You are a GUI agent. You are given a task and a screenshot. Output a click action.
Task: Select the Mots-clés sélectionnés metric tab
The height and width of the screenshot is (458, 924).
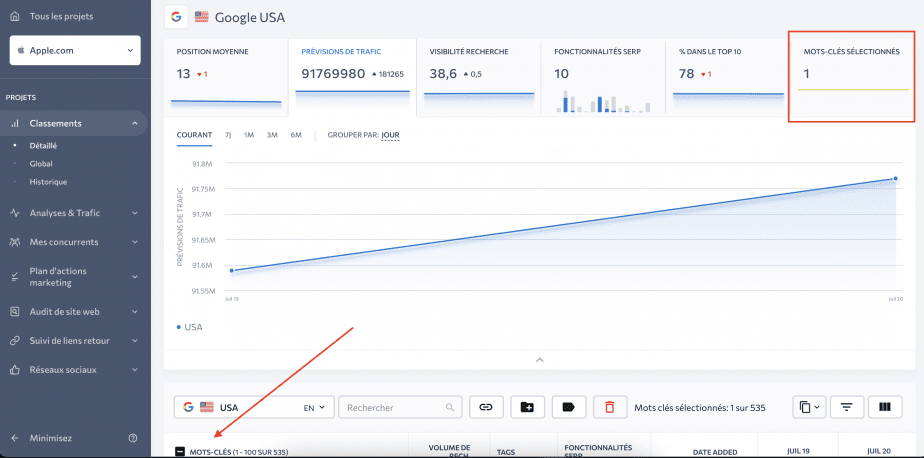(x=852, y=75)
